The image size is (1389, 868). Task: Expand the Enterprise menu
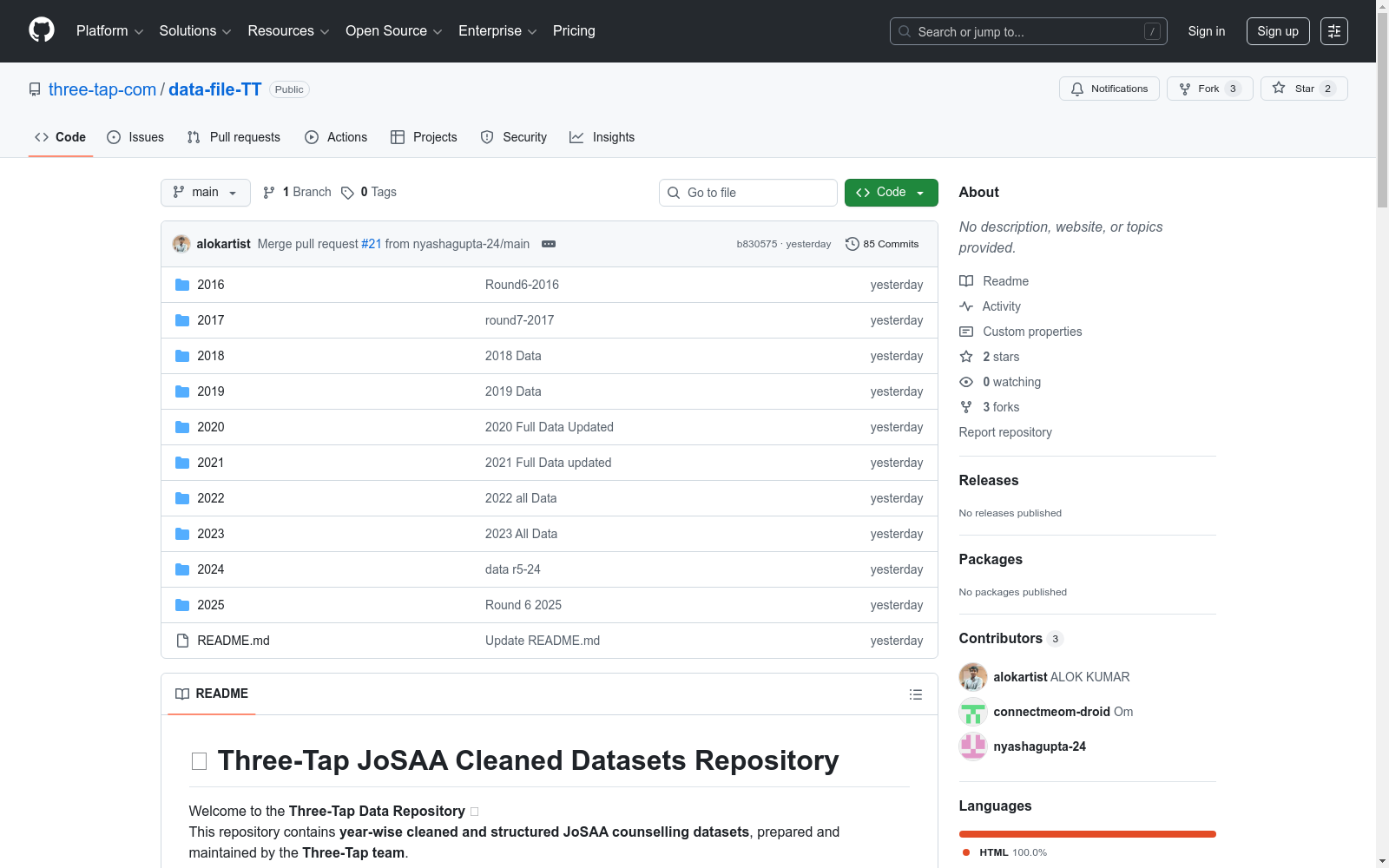497,31
